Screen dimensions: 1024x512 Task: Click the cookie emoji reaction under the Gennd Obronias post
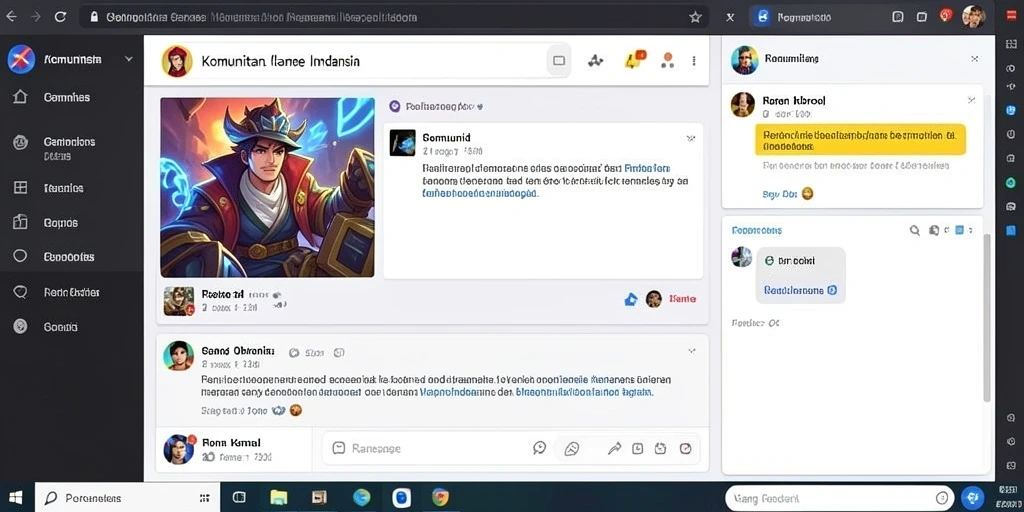(296, 410)
